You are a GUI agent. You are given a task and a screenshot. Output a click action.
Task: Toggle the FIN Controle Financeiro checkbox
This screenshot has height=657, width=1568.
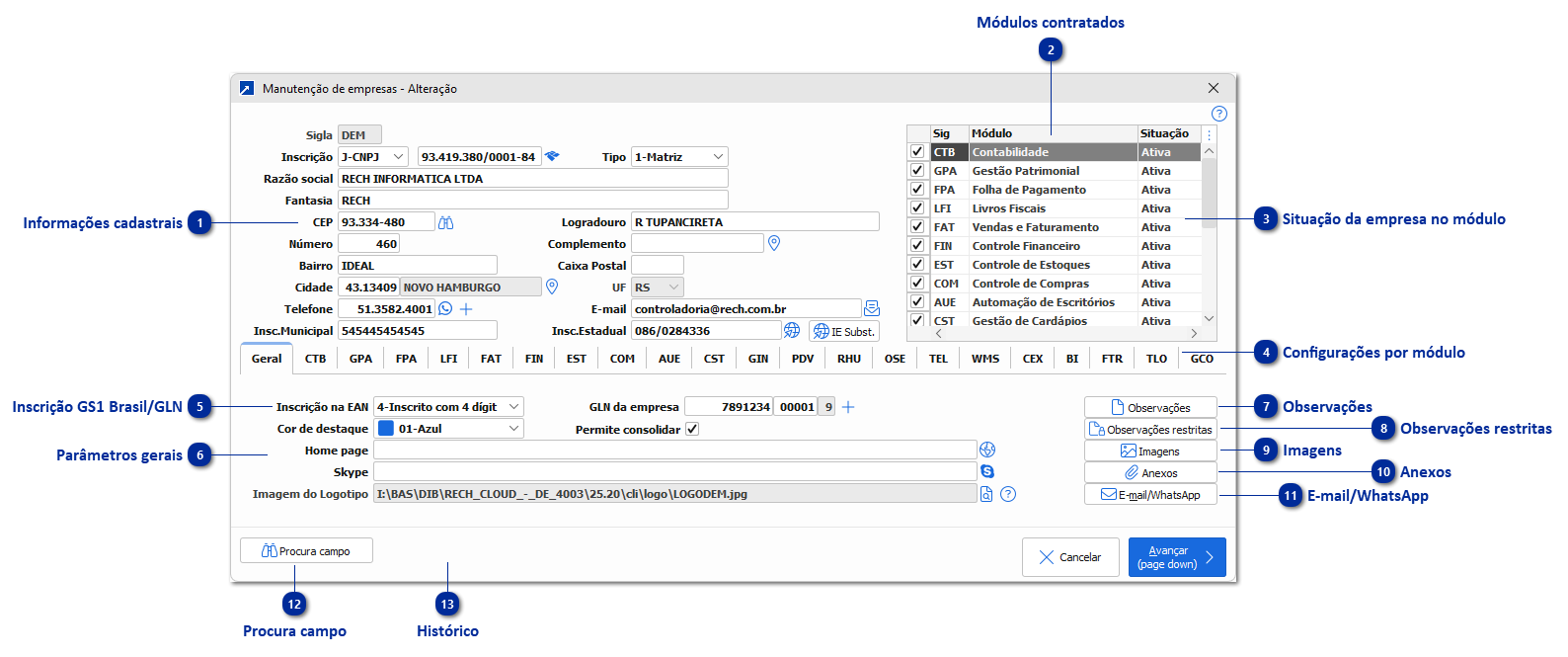[917, 245]
